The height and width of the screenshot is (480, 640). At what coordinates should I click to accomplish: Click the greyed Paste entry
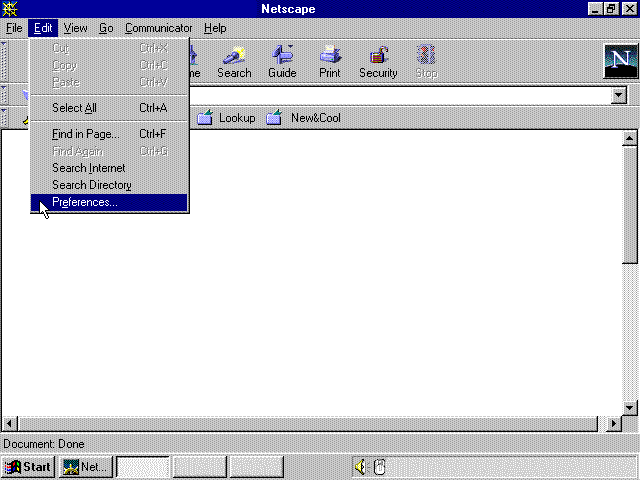coord(109,82)
